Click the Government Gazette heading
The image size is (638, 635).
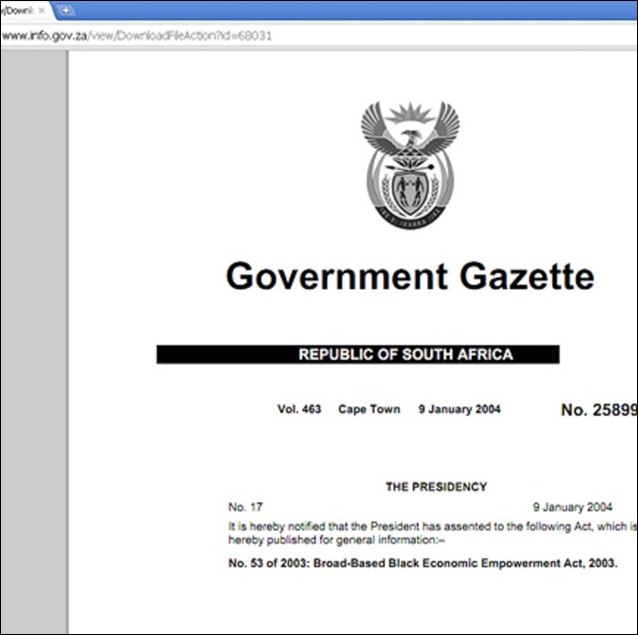(410, 276)
